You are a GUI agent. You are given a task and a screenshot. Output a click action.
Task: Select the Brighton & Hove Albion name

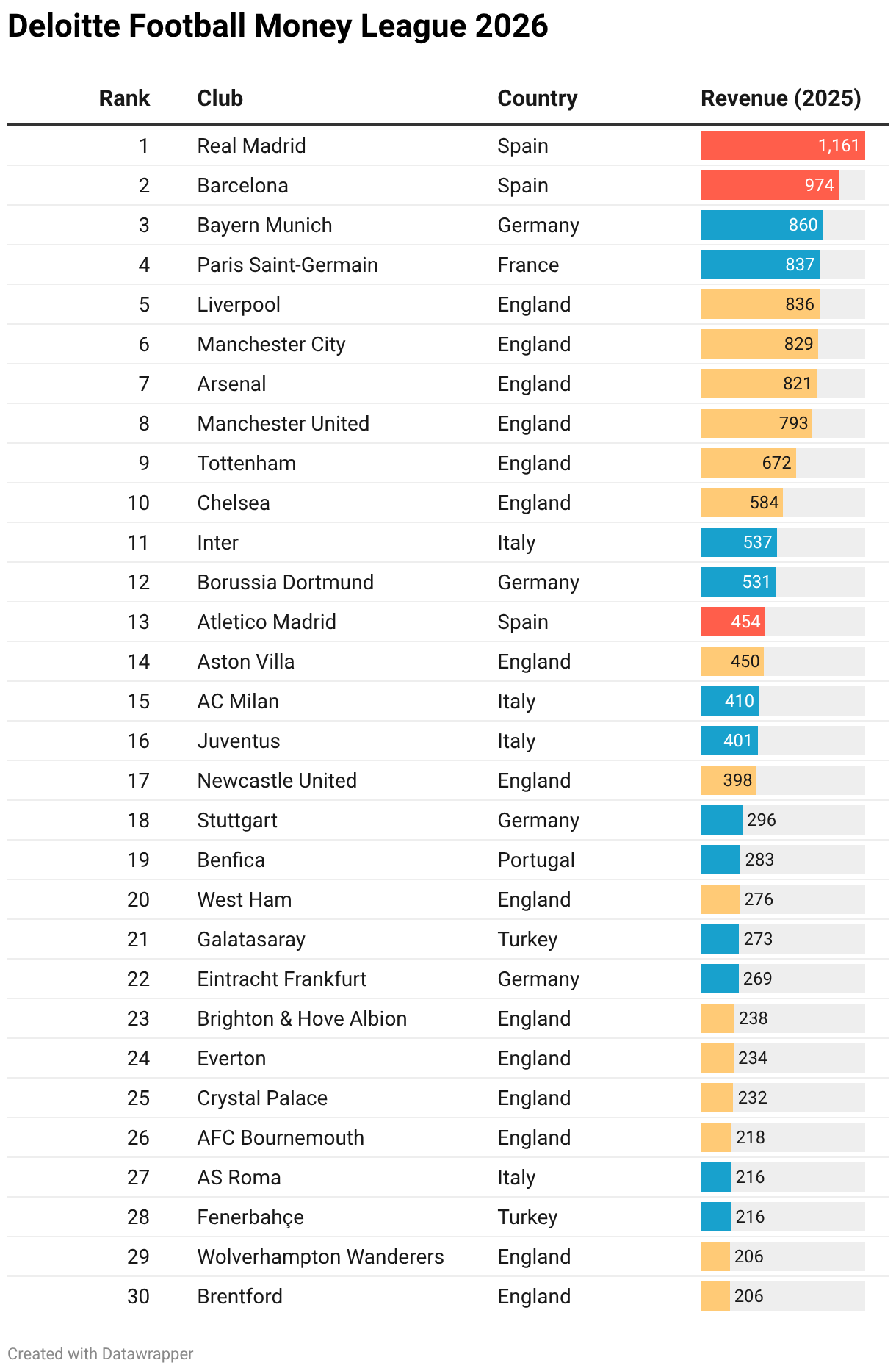click(301, 1018)
